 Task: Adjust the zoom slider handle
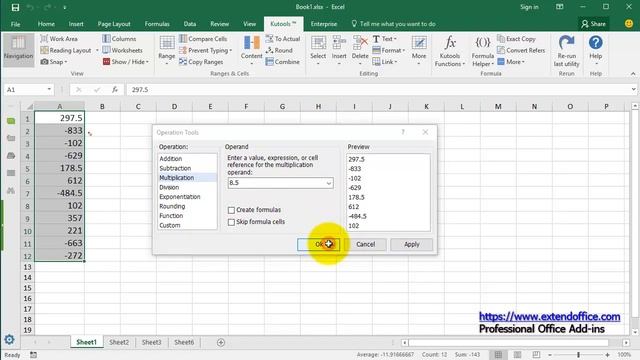coord(578,355)
